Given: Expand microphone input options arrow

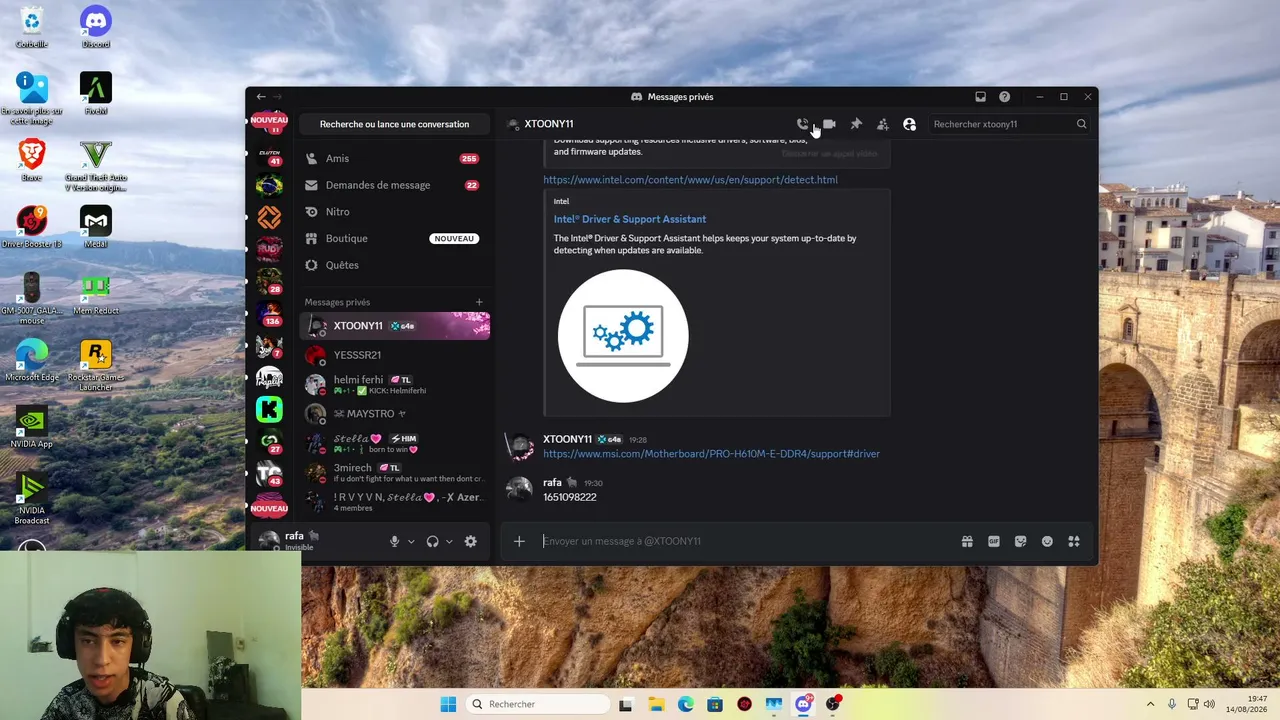Looking at the screenshot, I should [411, 541].
